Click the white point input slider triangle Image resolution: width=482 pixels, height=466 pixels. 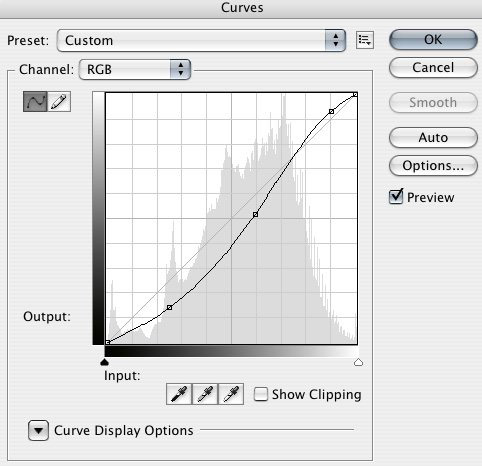(x=358, y=362)
